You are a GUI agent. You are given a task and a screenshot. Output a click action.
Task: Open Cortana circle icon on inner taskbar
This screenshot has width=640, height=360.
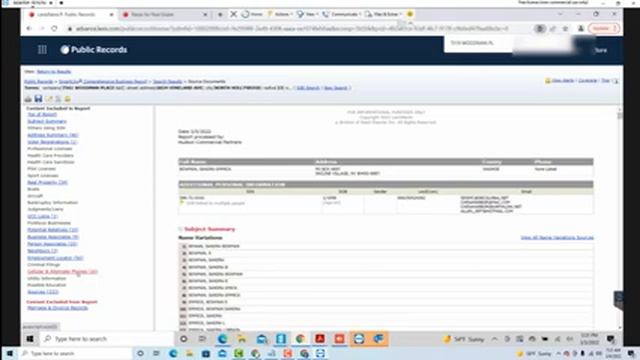pos(184,339)
